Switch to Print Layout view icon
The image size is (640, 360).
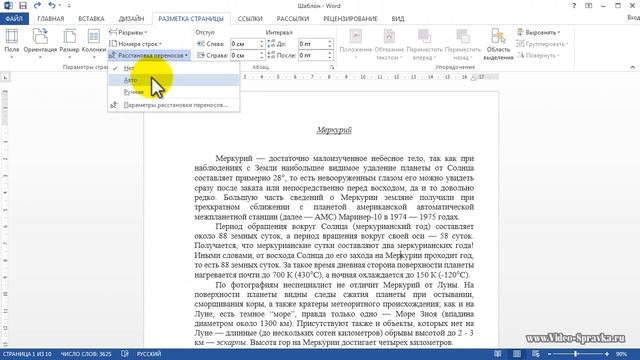click(517, 354)
